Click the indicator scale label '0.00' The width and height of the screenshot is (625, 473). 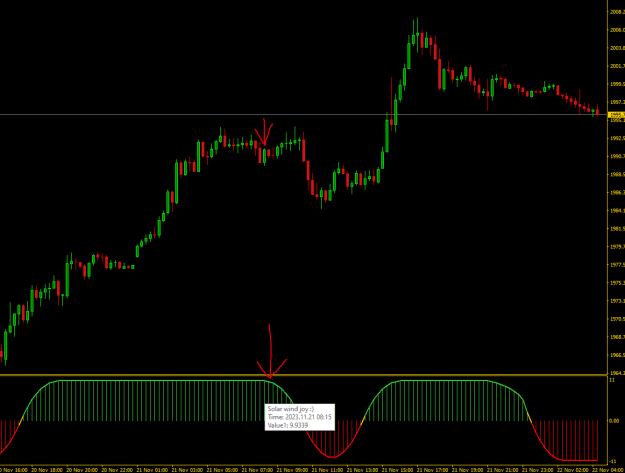click(614, 421)
